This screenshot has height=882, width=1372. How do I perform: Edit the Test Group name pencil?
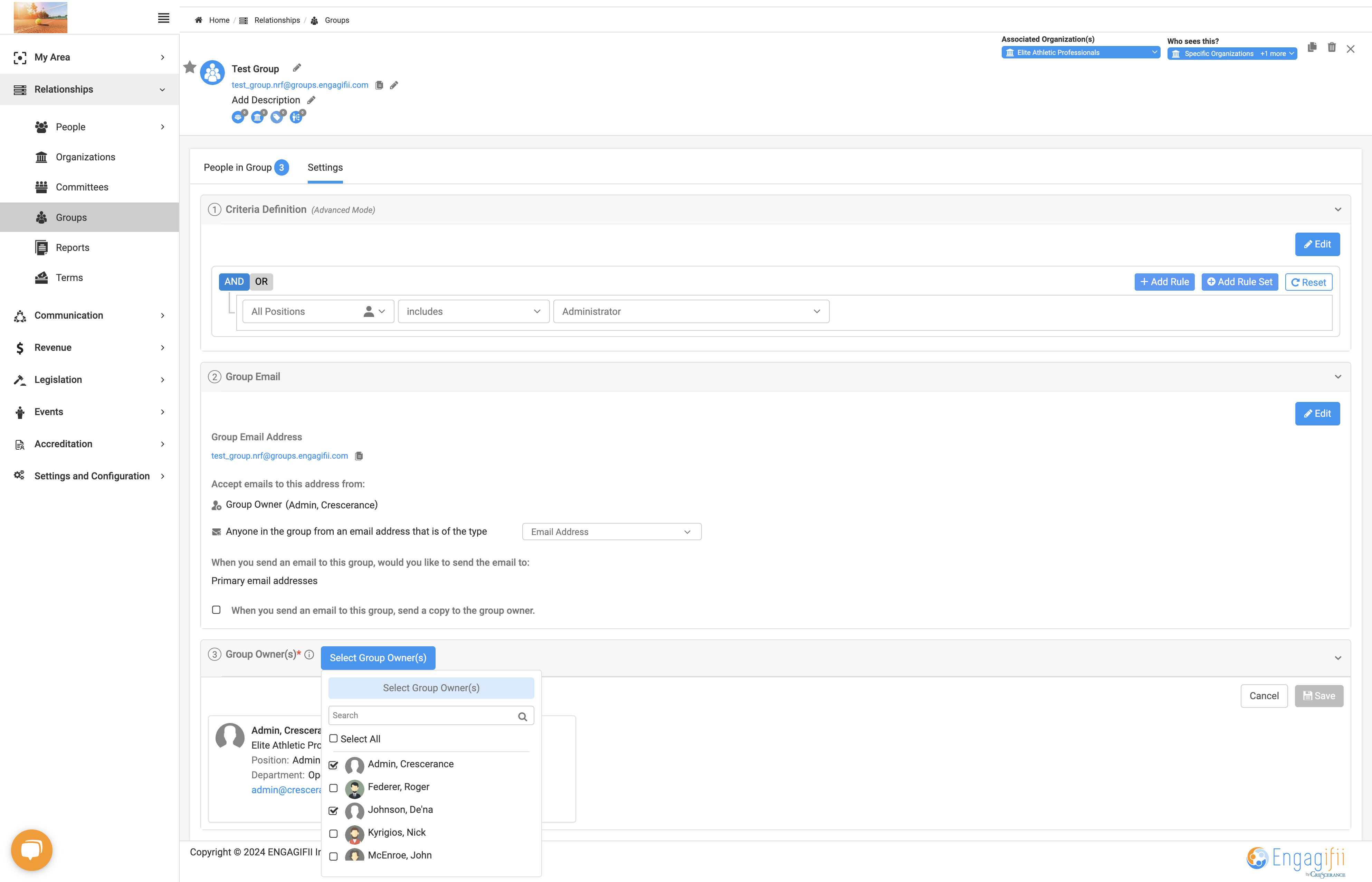[296, 68]
